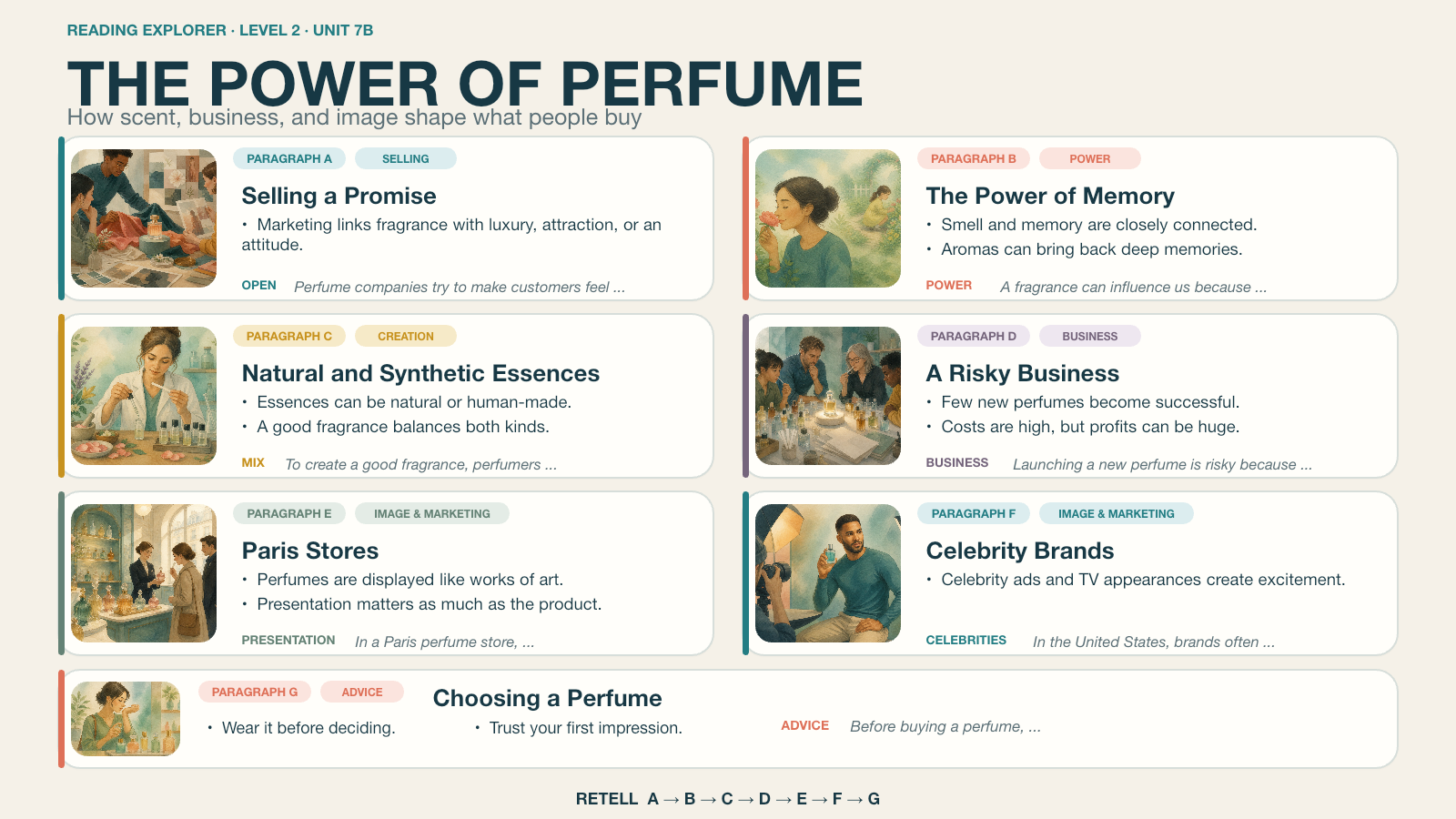
Task: Click the Paris perfume store illustration
Action: click(144, 573)
